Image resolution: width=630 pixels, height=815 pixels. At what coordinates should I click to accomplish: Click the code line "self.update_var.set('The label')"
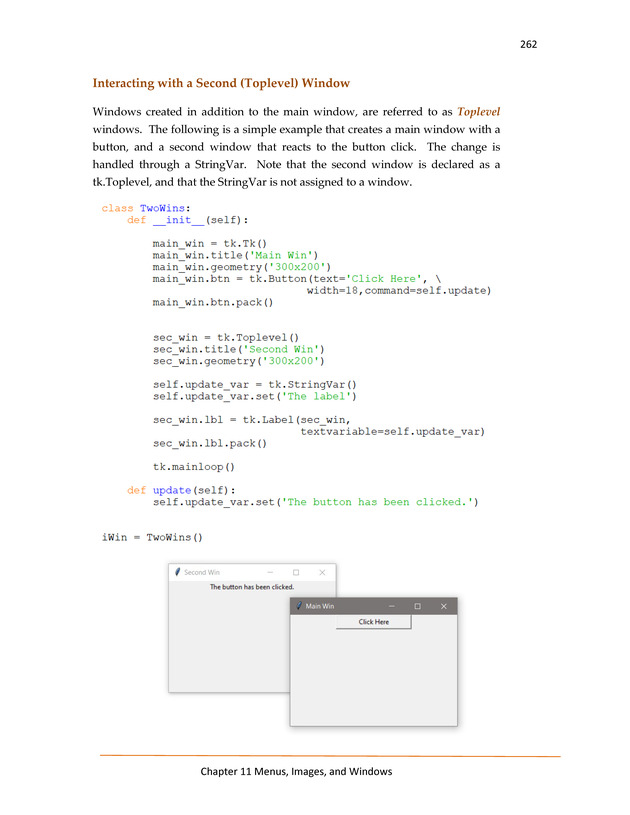[x=255, y=396]
